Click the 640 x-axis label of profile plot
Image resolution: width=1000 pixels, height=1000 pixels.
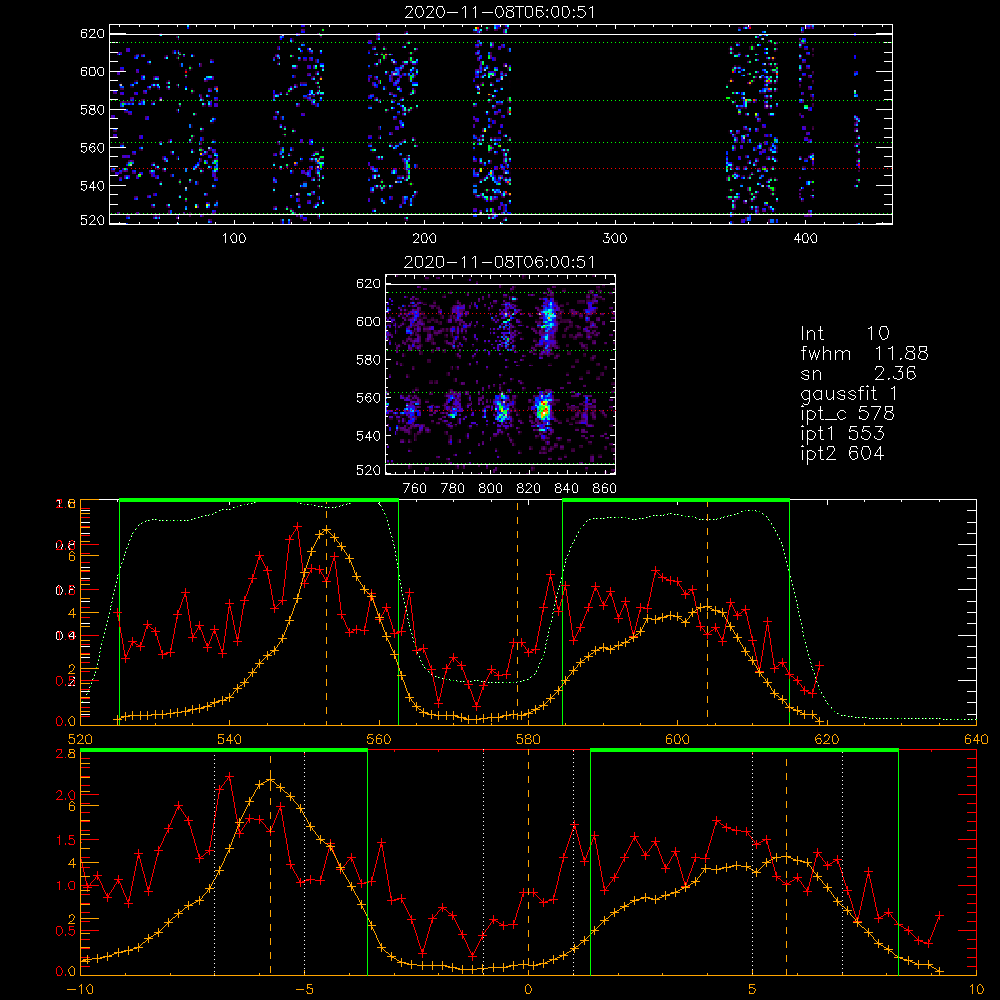976,739
